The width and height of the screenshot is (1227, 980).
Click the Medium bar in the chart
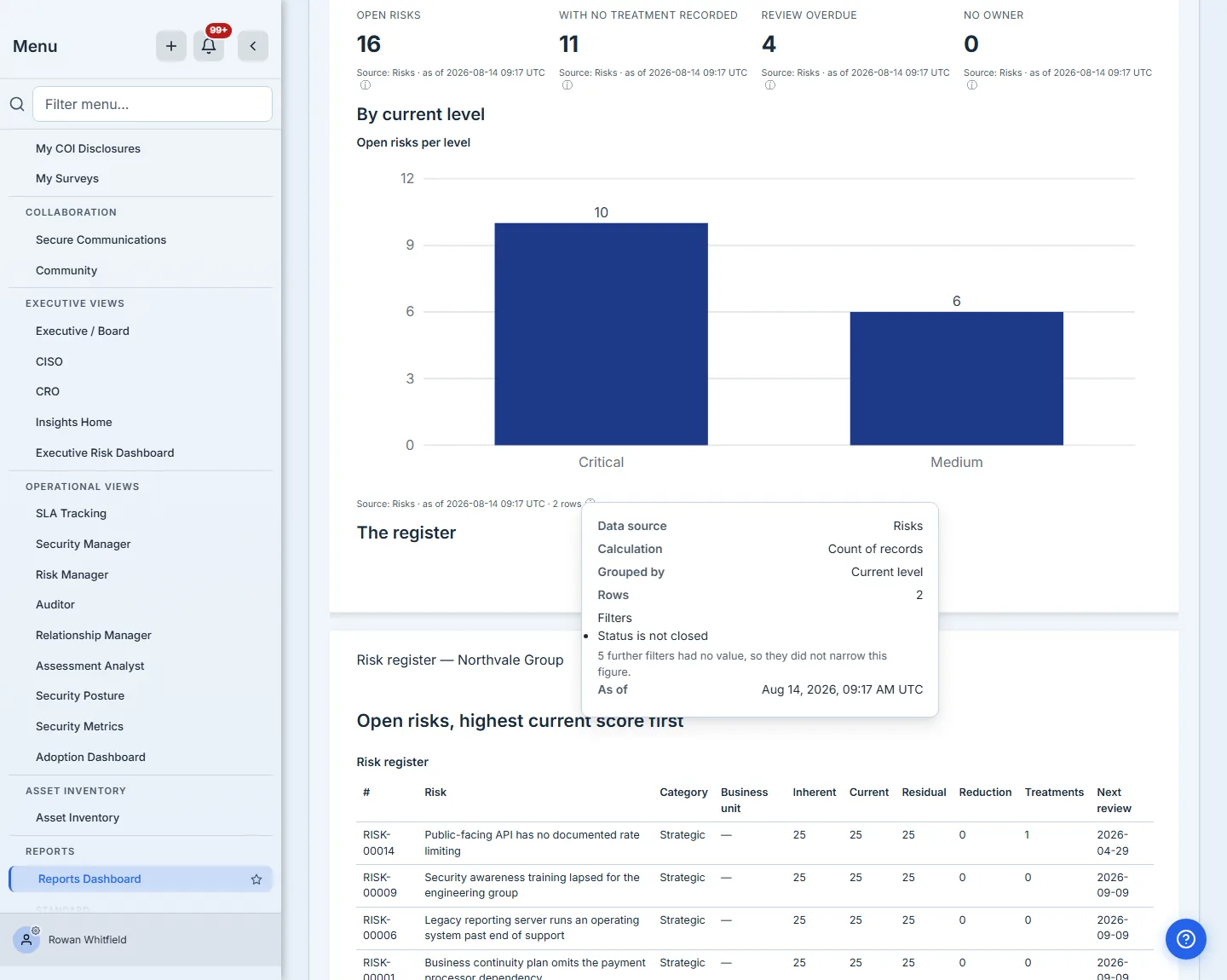pos(957,378)
